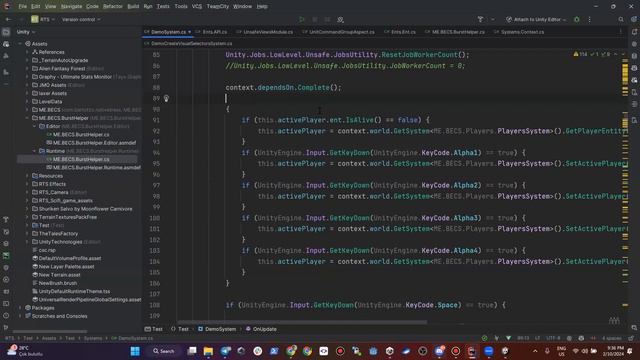Collapse the ME.BECS.BurstHelper folder
The height and width of the screenshot is (360, 640).
pyautogui.click(x=27, y=118)
